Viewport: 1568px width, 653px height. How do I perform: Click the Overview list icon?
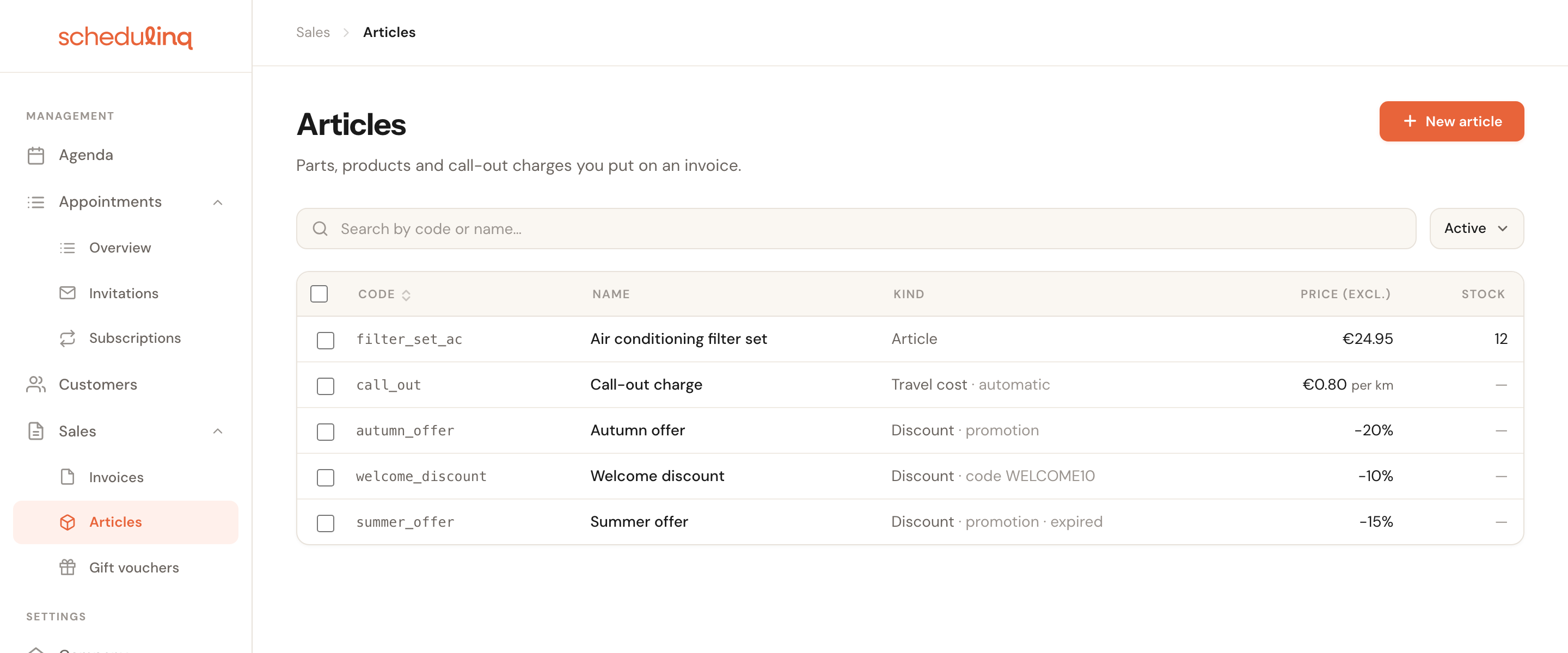(x=68, y=248)
